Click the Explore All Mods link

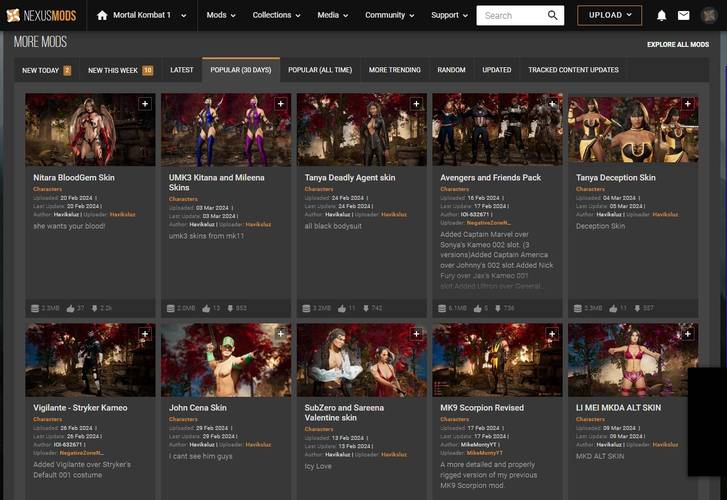(x=678, y=45)
